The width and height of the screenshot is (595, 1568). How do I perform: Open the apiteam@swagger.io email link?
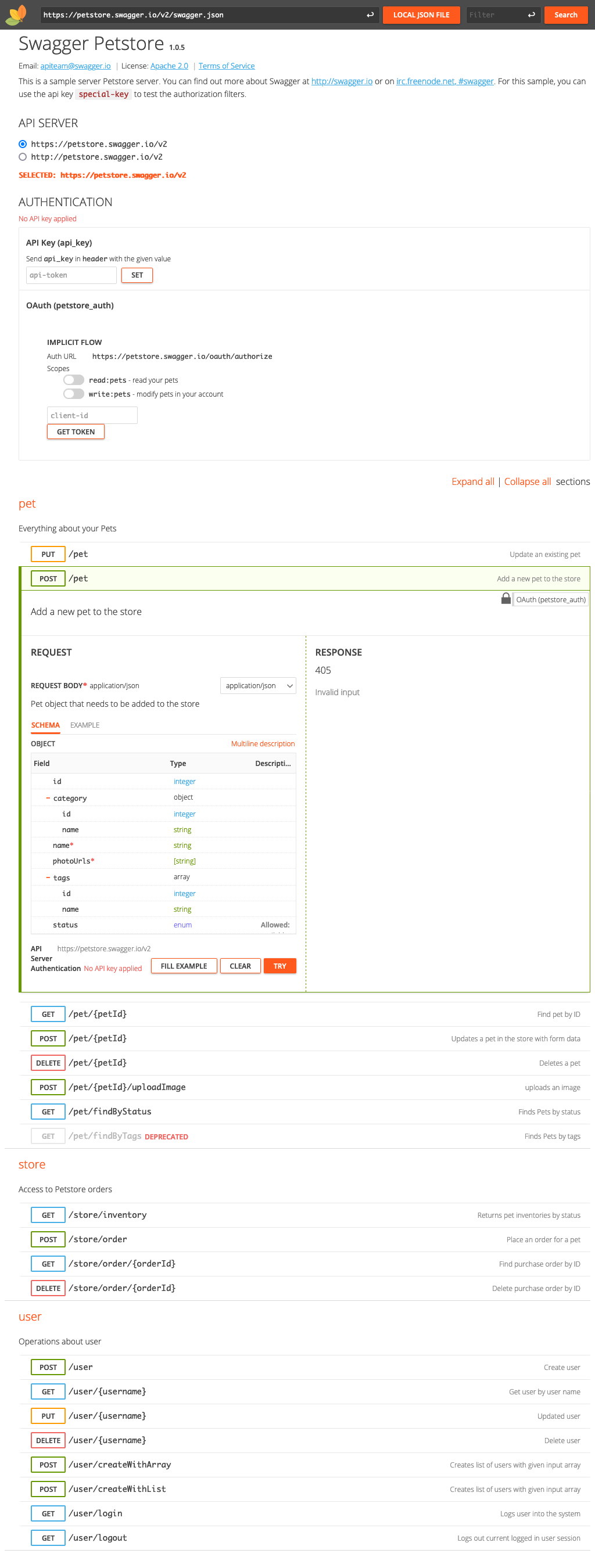pyautogui.click(x=76, y=66)
